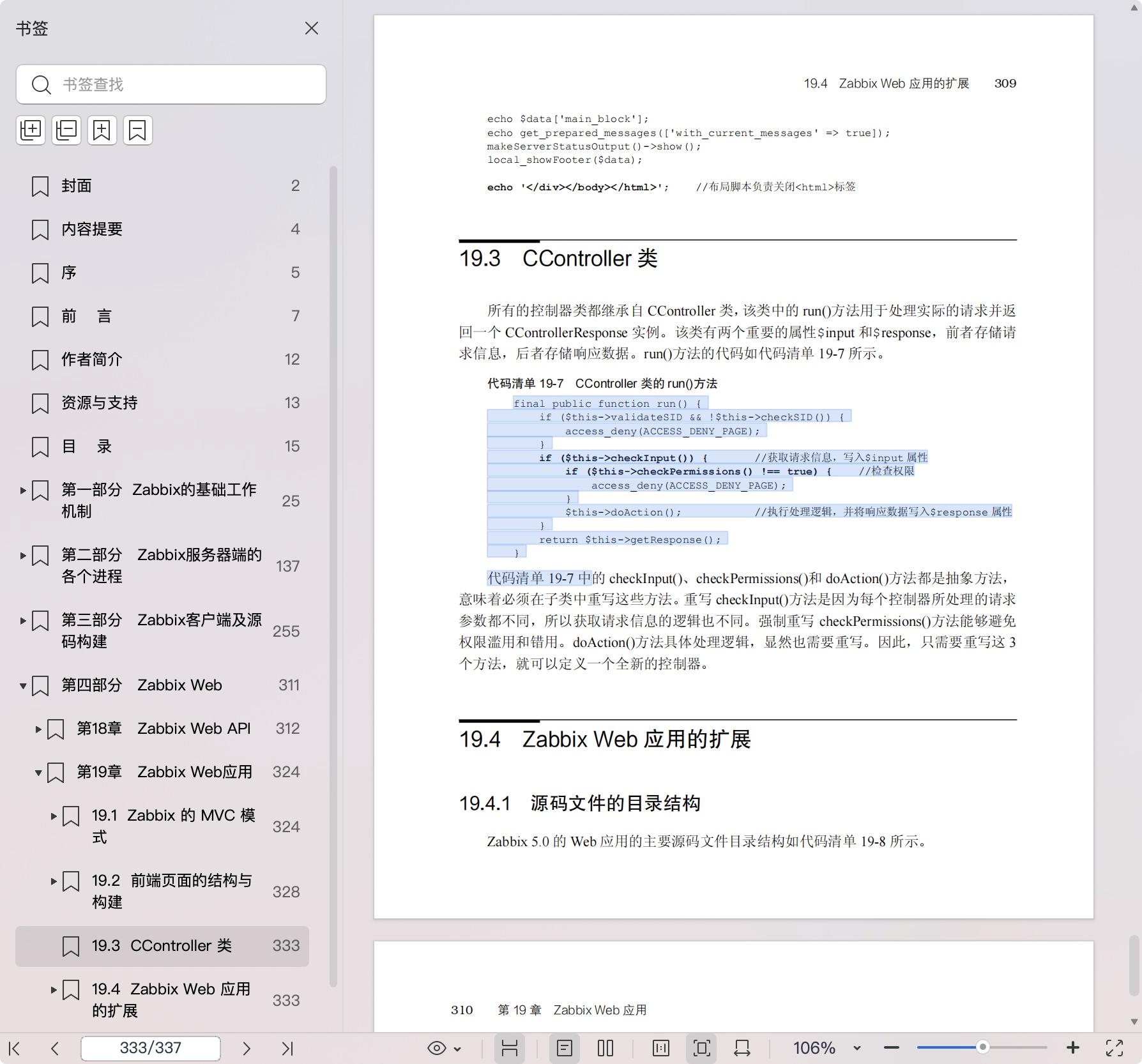Add a new bookmark icon
1142x1064 pixels.
point(102,130)
